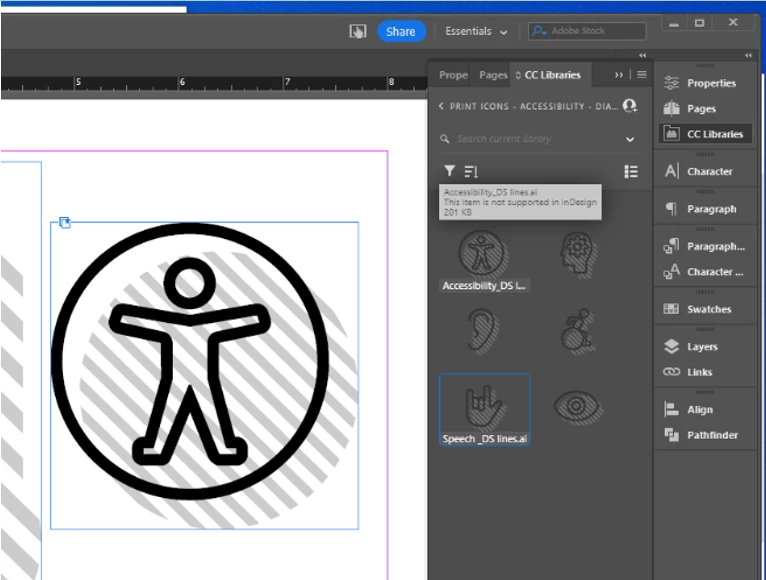The height and width of the screenshot is (580, 766).
Task: Open the Essentials workspace dropdown
Action: [476, 32]
